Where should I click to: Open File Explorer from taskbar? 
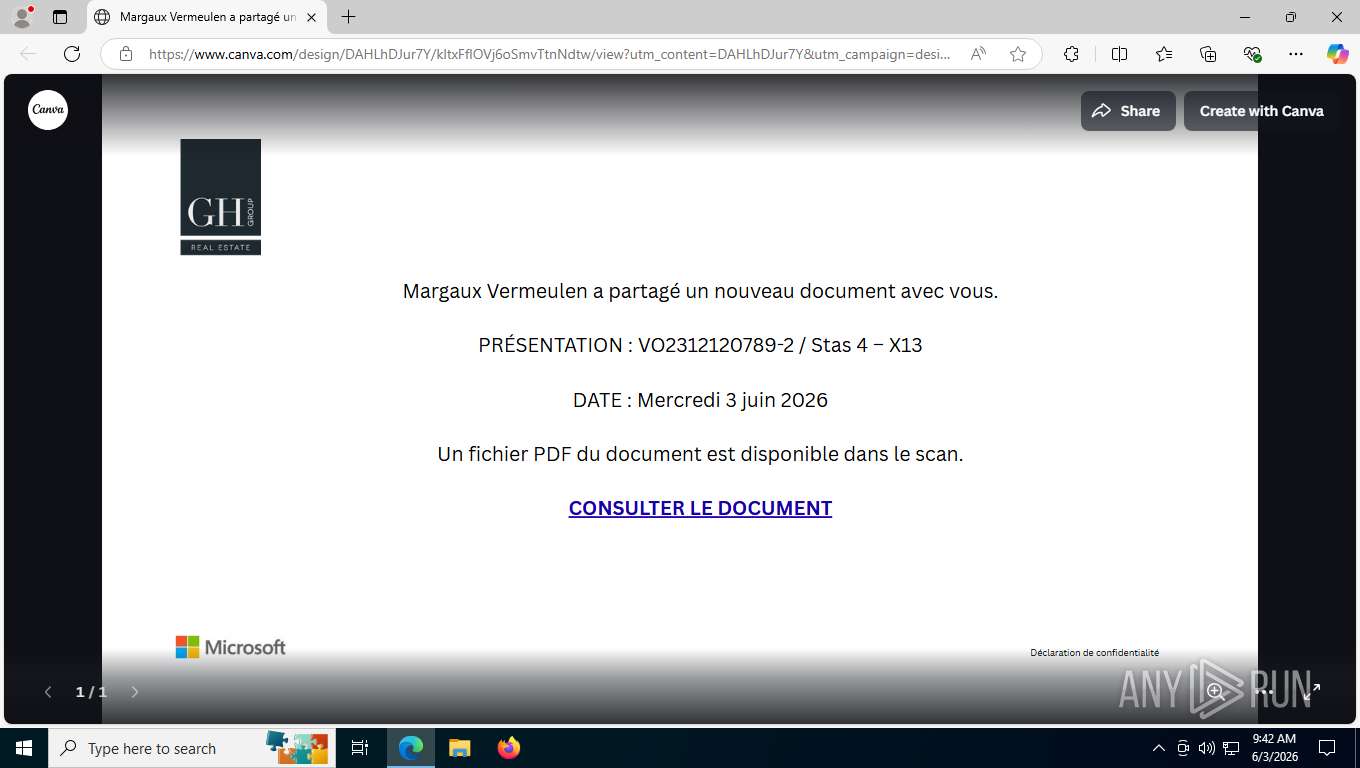click(x=459, y=748)
